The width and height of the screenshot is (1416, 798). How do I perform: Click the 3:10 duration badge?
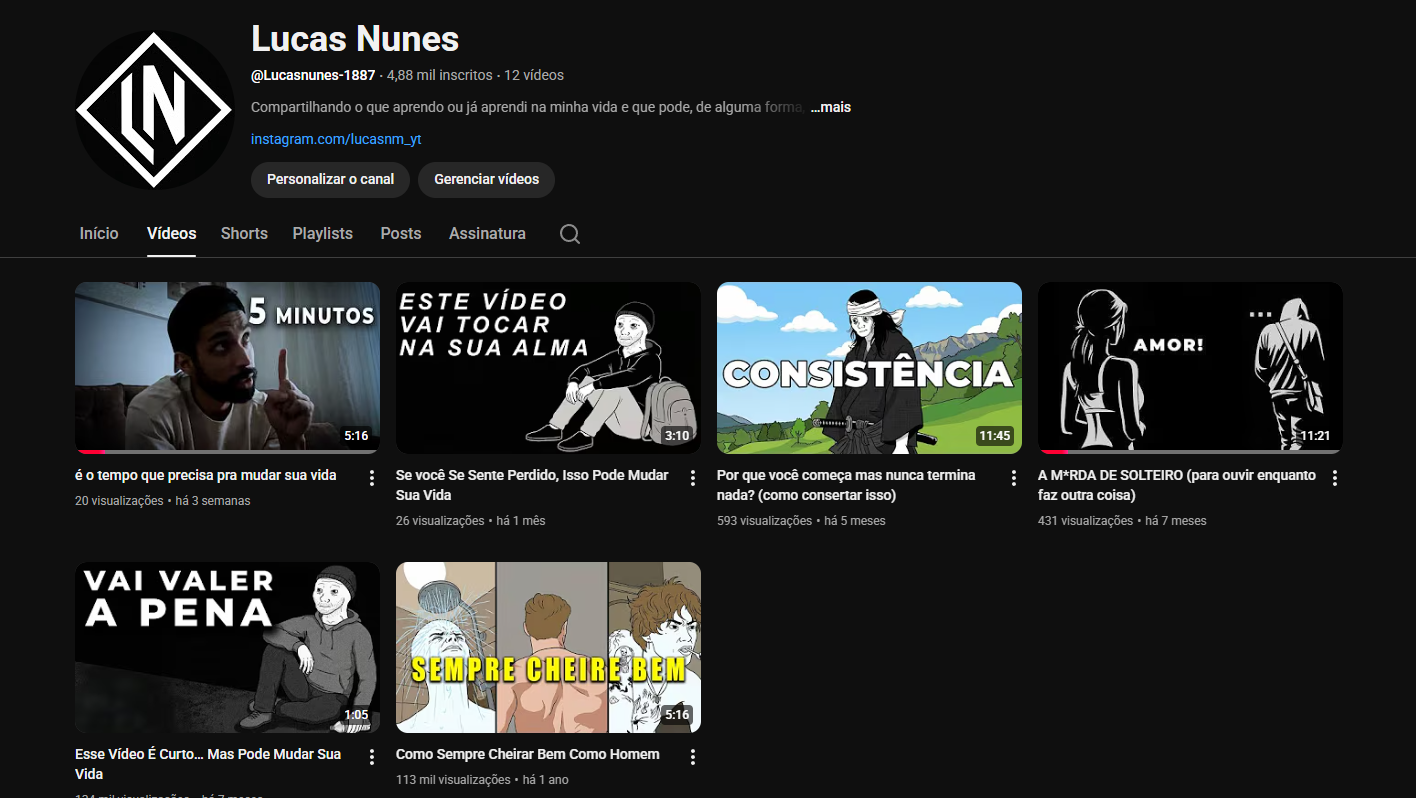(677, 436)
